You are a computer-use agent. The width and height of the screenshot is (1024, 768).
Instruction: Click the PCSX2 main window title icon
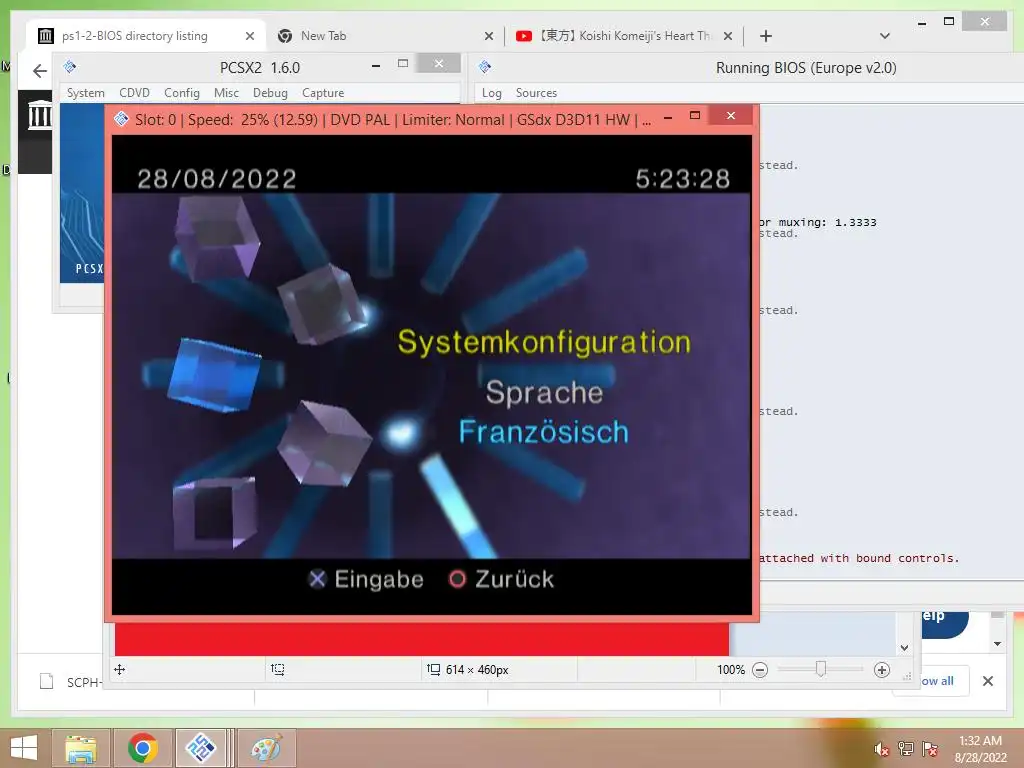point(69,67)
